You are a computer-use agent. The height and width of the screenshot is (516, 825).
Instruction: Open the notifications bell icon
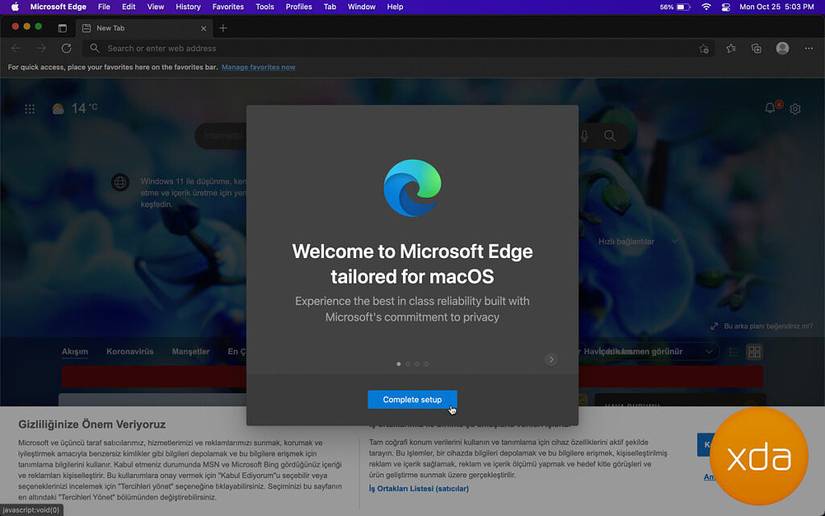(x=770, y=108)
